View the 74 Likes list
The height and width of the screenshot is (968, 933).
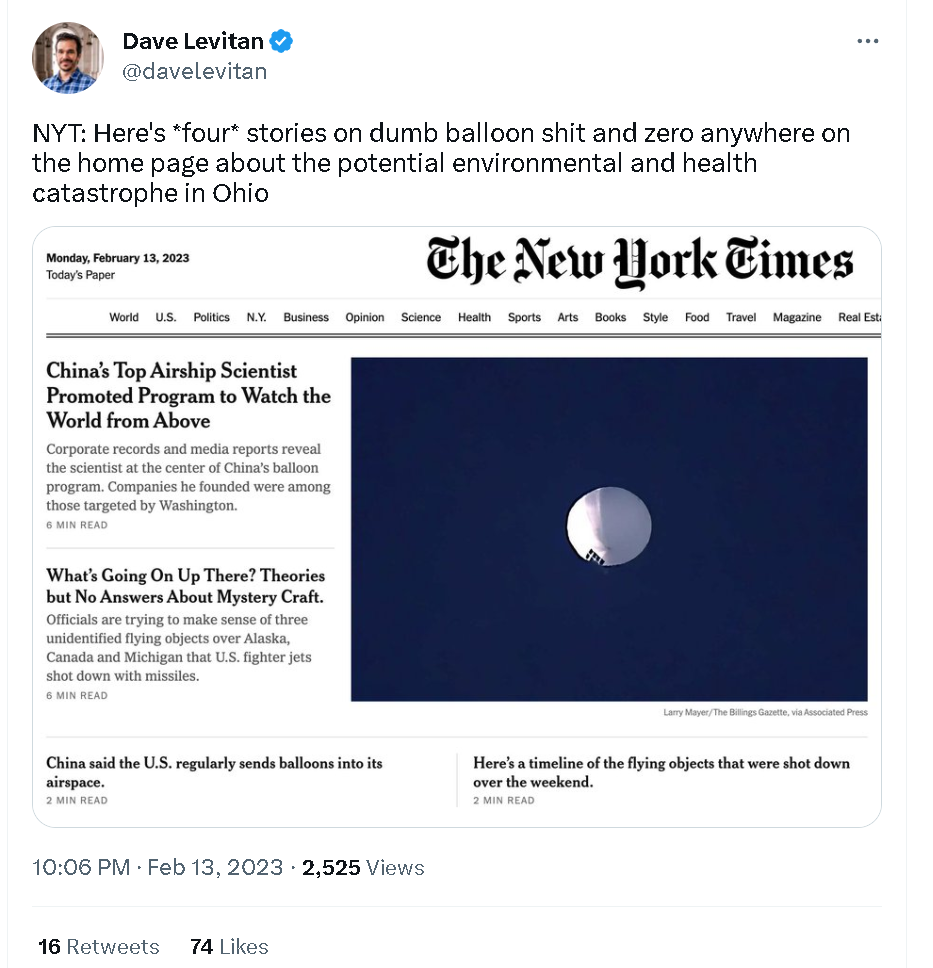coord(229,946)
